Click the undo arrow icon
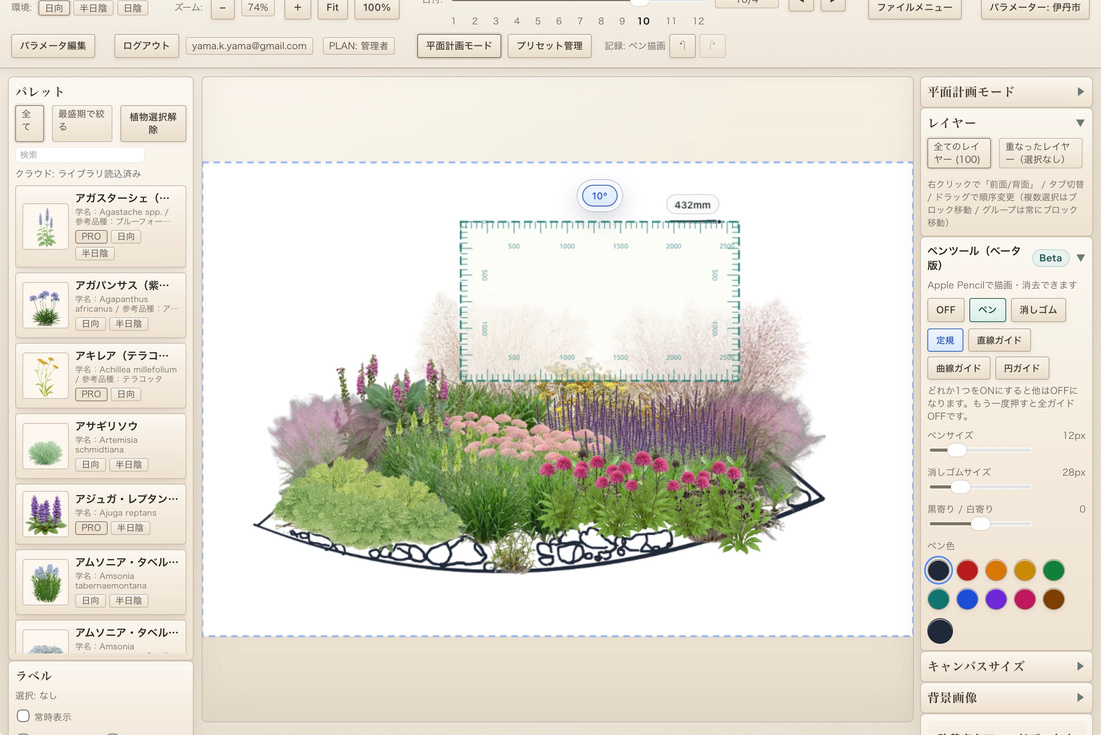This screenshot has height=735, width=1101. (682, 46)
